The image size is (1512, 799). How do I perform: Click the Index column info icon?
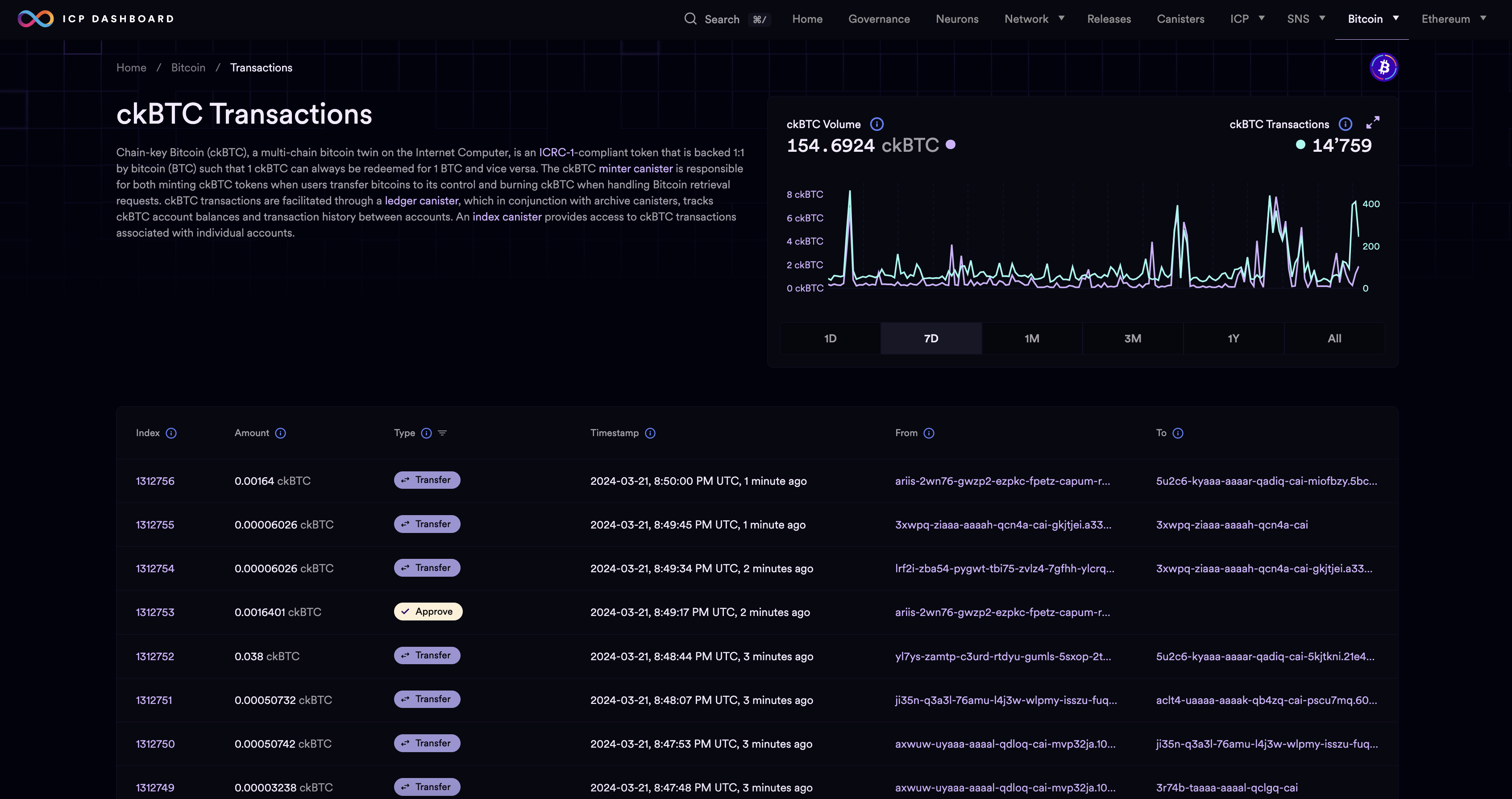(171, 433)
